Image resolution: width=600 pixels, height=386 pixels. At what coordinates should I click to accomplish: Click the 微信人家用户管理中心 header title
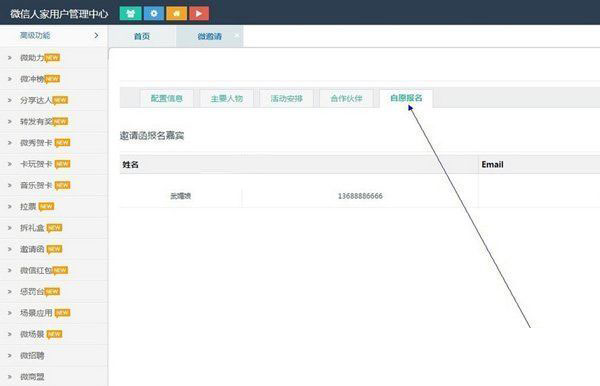(59, 14)
